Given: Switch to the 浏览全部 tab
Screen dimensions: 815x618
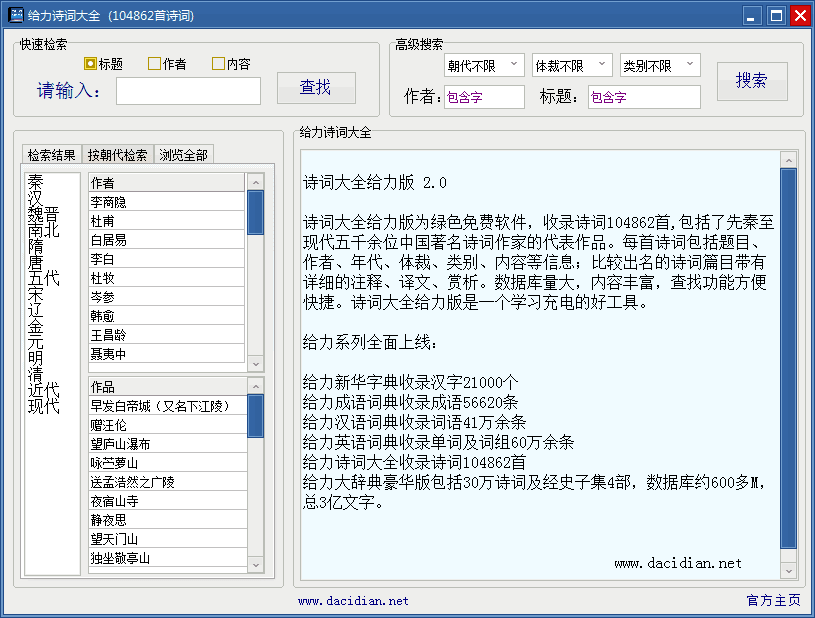Looking at the screenshot, I should point(184,155).
